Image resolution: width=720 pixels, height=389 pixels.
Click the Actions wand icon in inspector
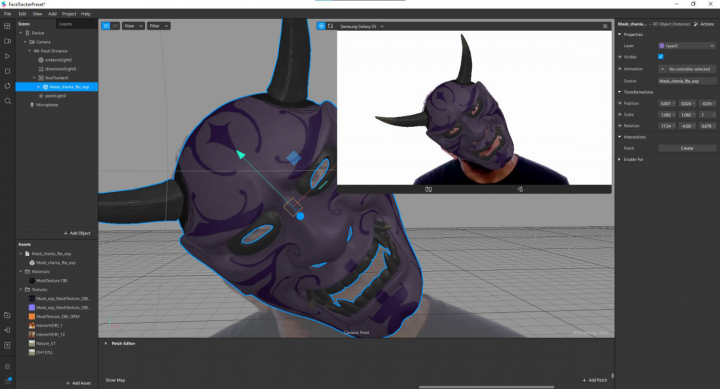(x=696, y=24)
